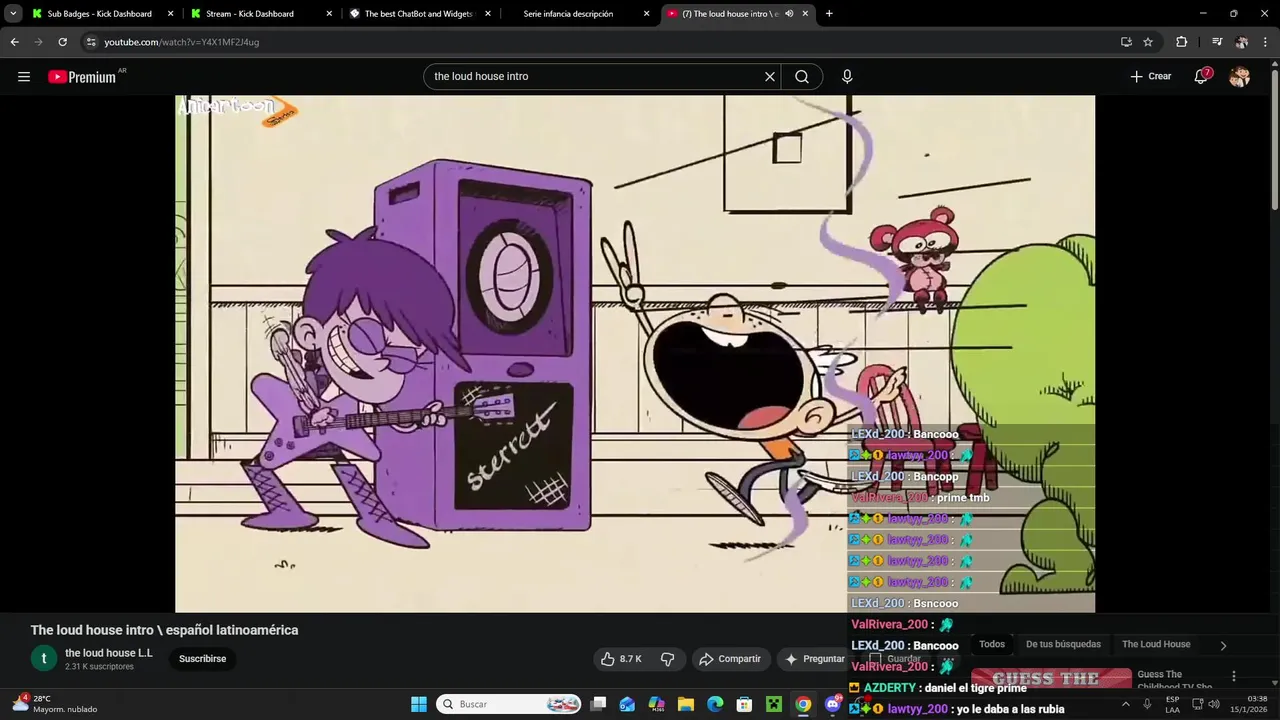Image resolution: width=1280 pixels, height=720 pixels.
Task: View site information icon in address bar
Action: [x=91, y=42]
